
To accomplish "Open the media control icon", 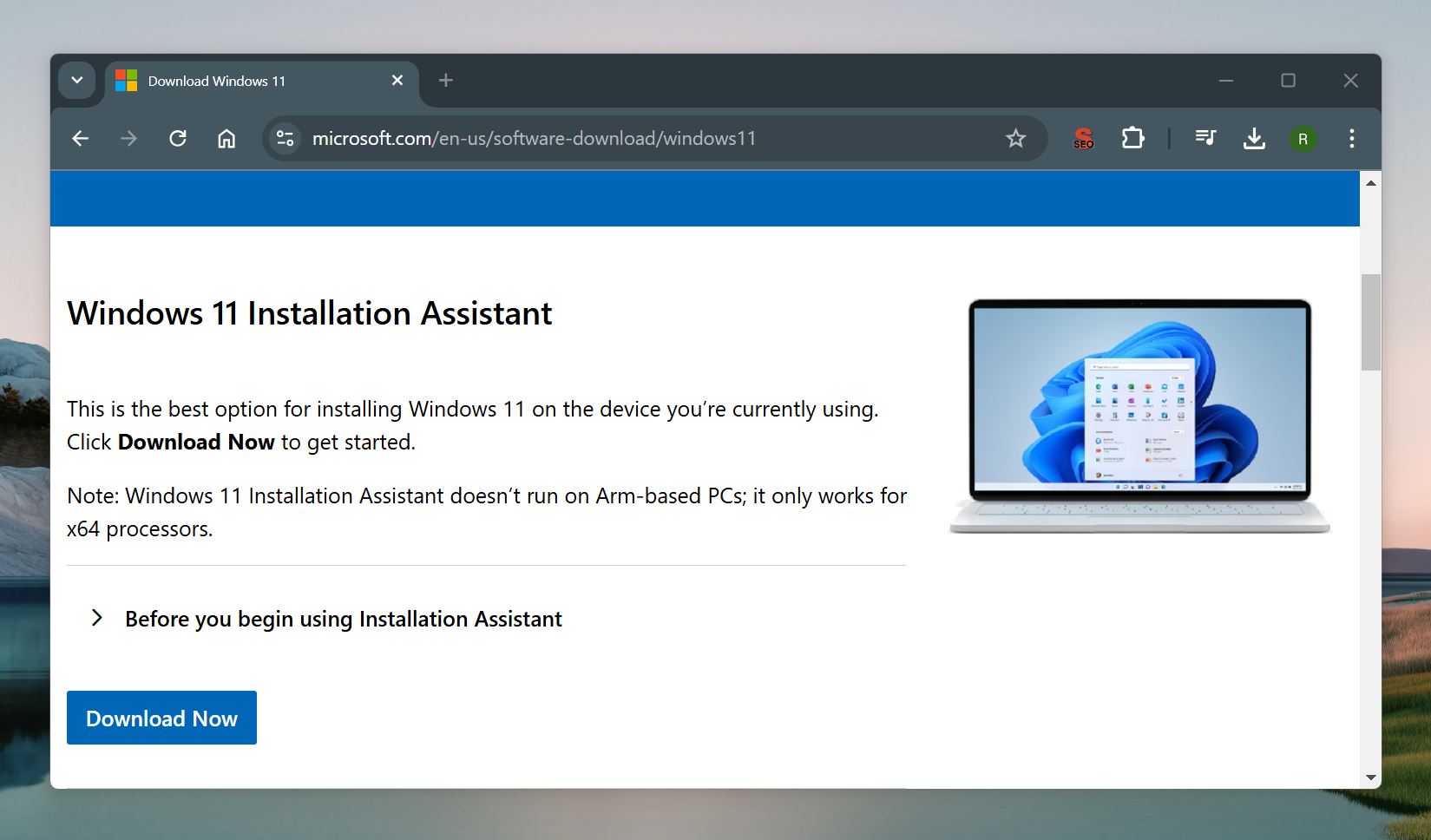I will pyautogui.click(x=1205, y=139).
